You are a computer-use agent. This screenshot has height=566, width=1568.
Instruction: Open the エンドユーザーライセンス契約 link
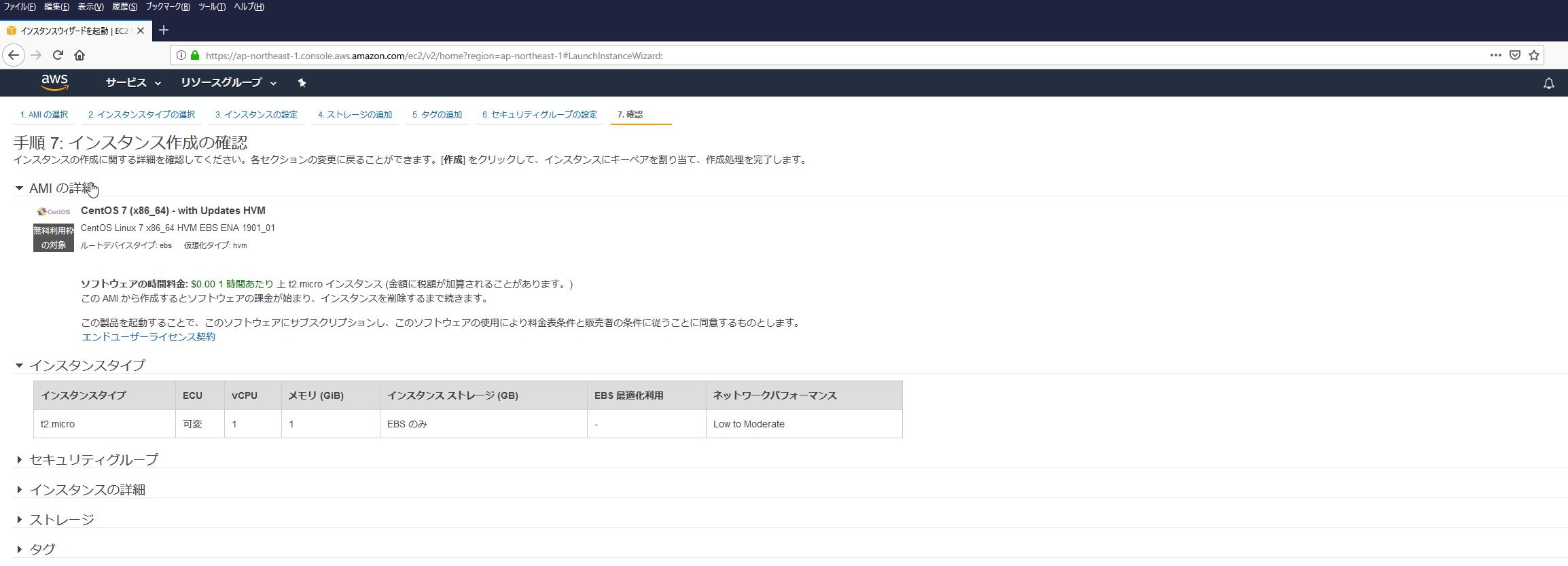coord(148,337)
